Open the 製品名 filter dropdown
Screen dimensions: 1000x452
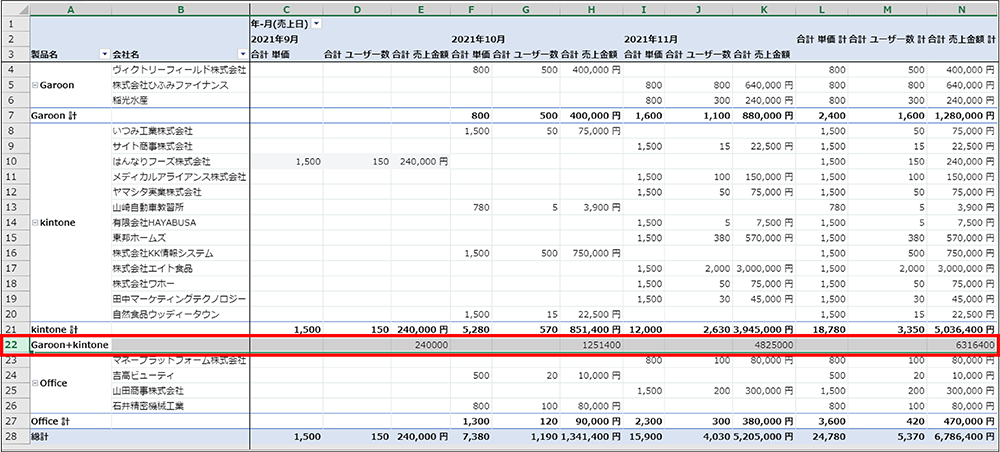tap(105, 54)
